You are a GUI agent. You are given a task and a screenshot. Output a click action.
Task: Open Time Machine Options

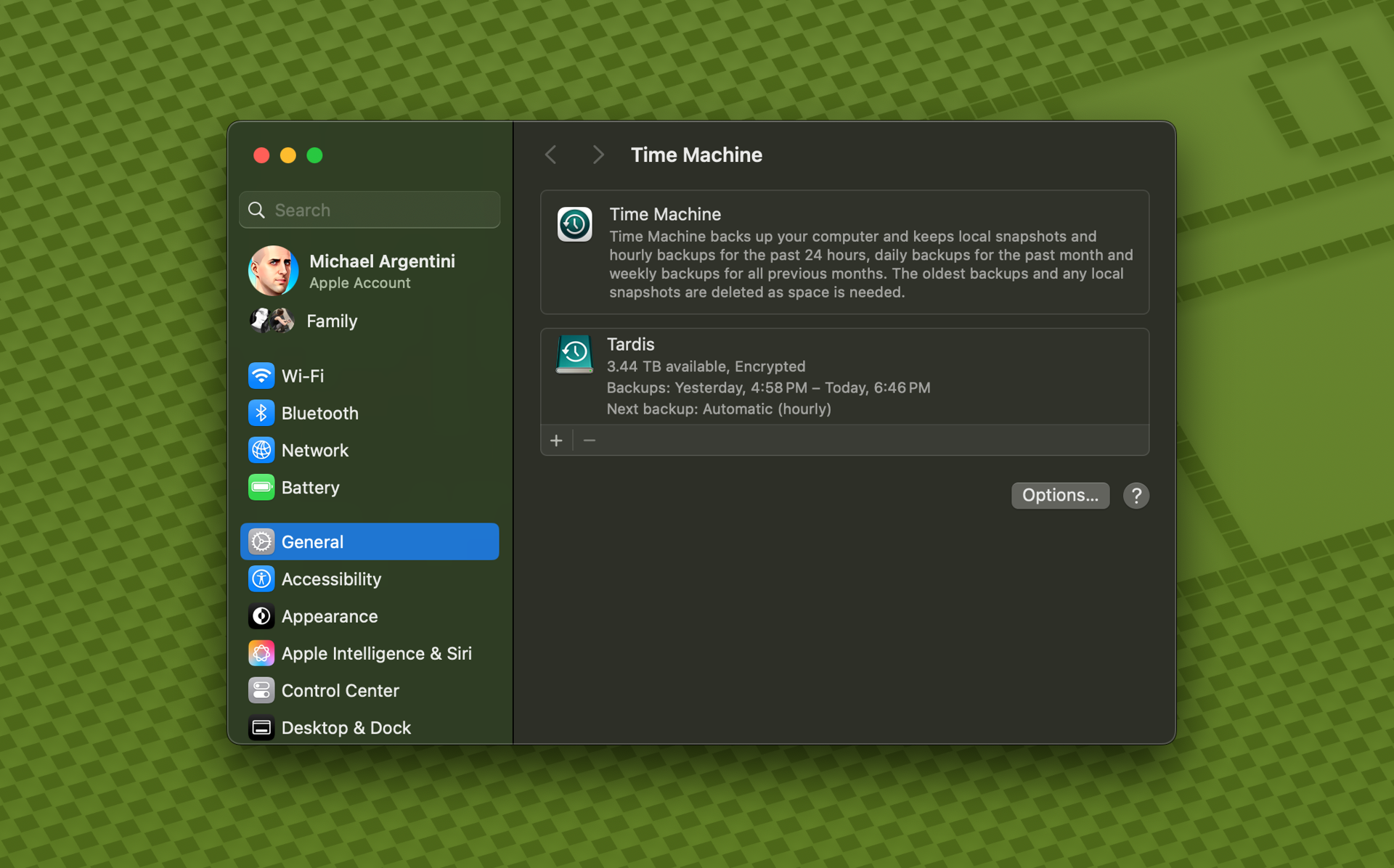click(x=1060, y=495)
